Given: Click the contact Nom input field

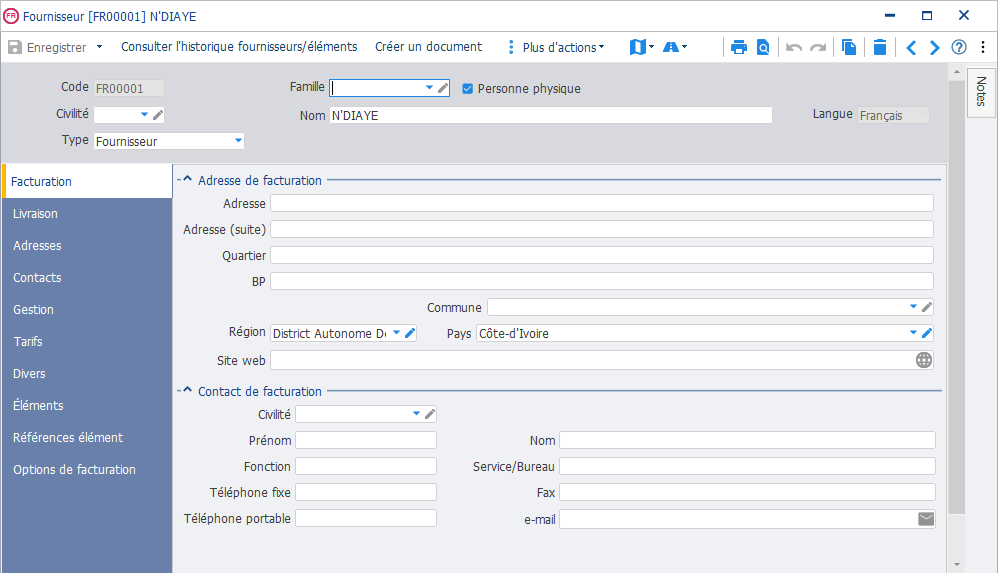Looking at the screenshot, I should [x=747, y=440].
